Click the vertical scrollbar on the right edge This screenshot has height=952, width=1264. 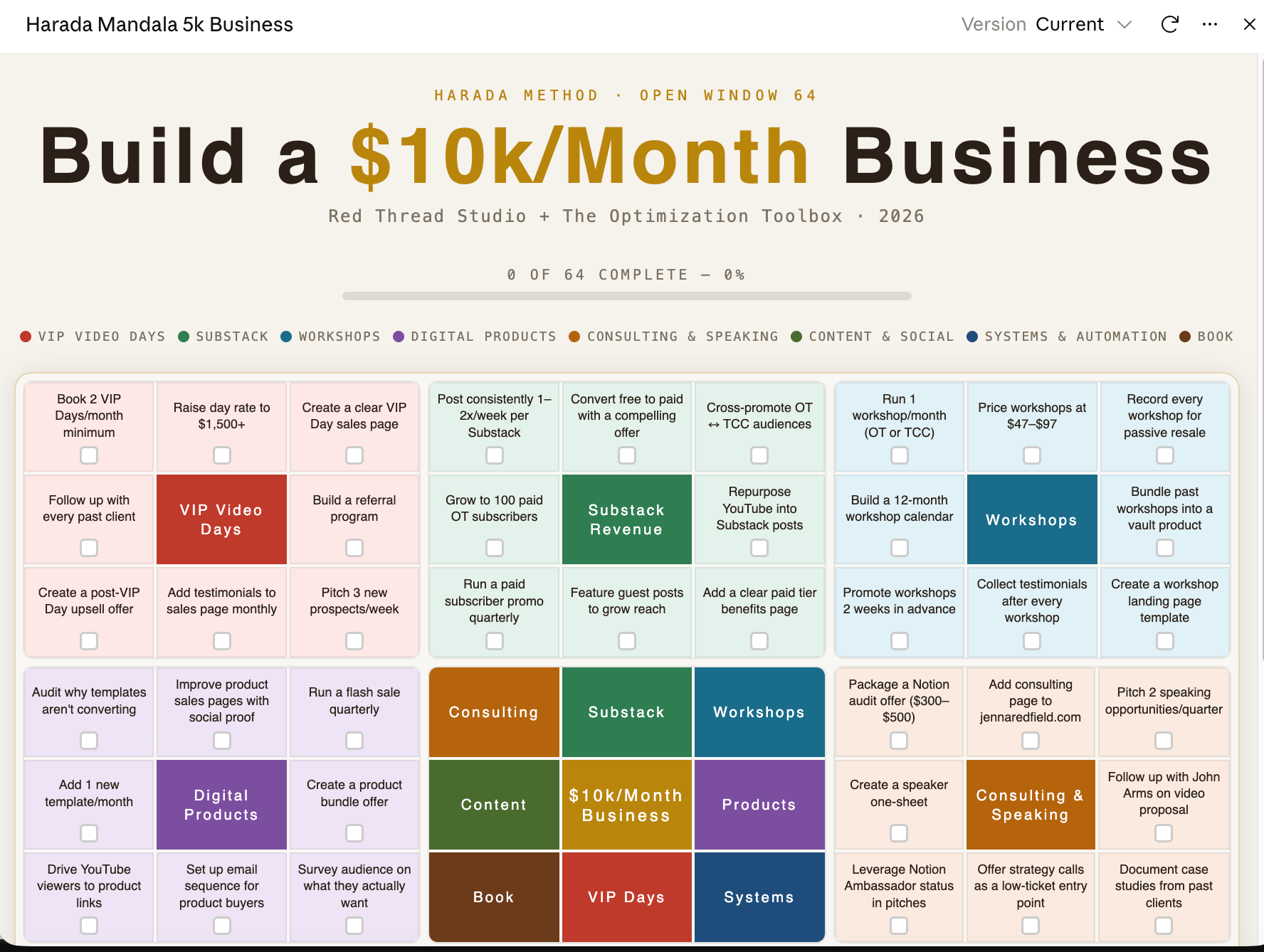pos(1260,356)
